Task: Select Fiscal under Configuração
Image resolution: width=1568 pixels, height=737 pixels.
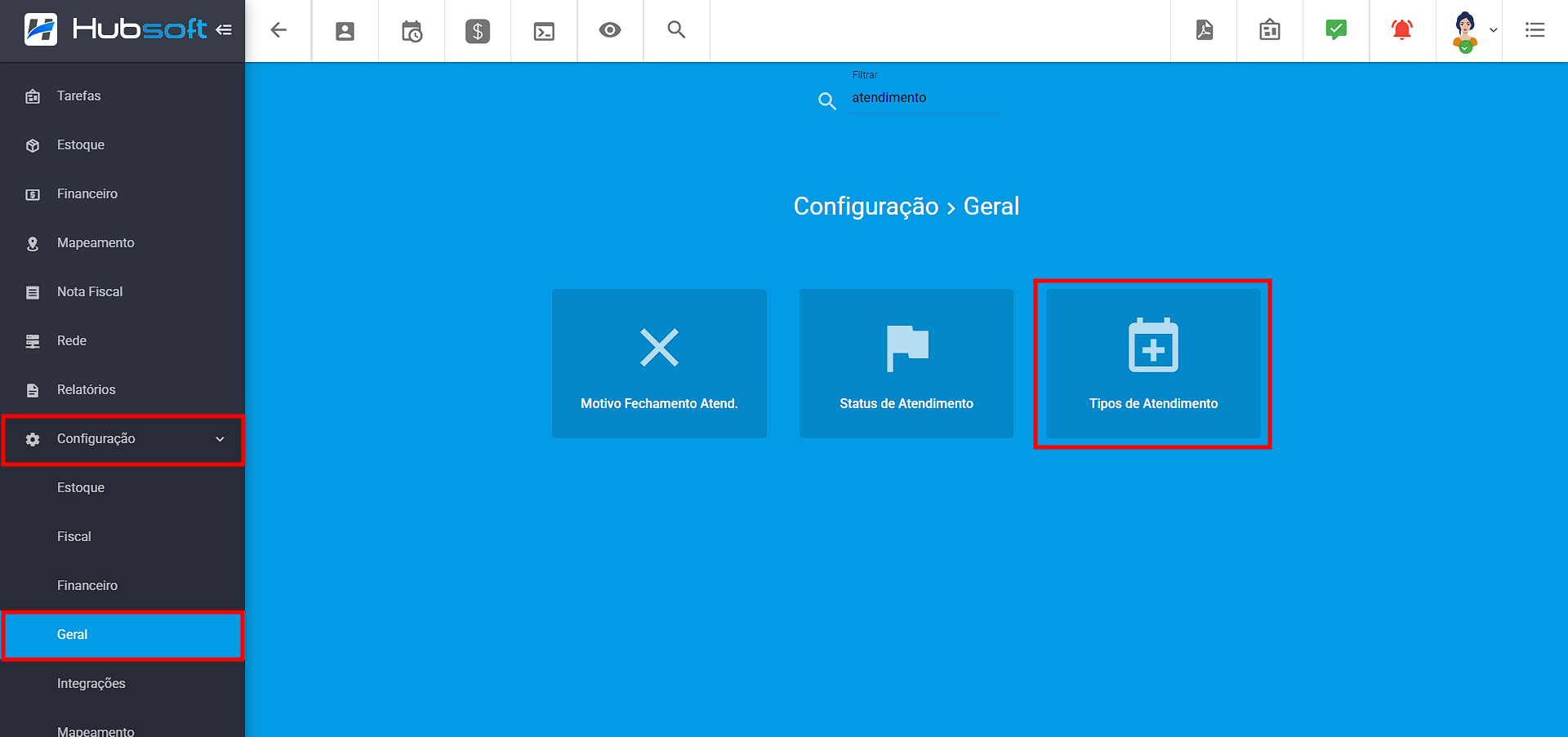Action: (122, 537)
